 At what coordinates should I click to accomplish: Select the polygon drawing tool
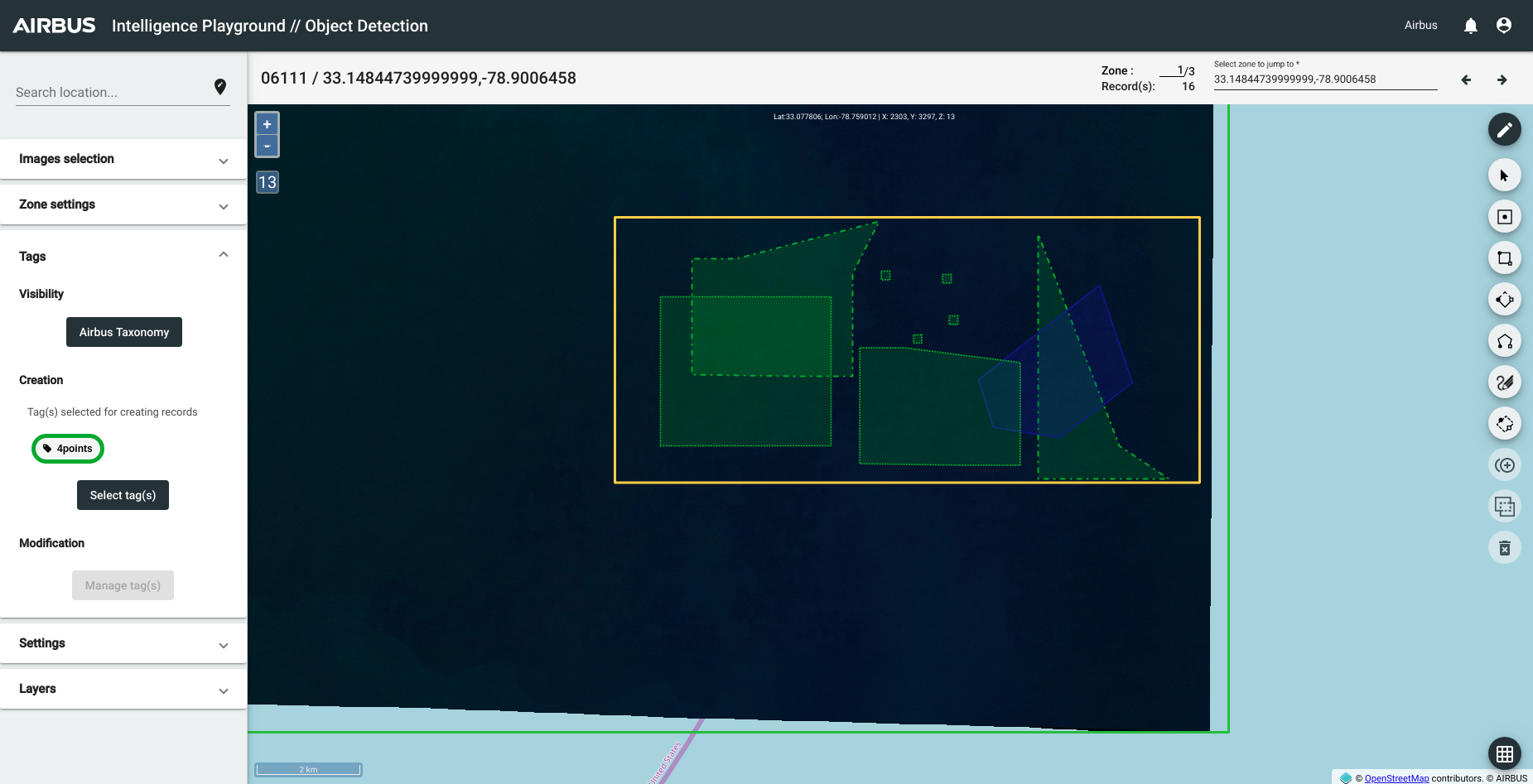tap(1504, 341)
